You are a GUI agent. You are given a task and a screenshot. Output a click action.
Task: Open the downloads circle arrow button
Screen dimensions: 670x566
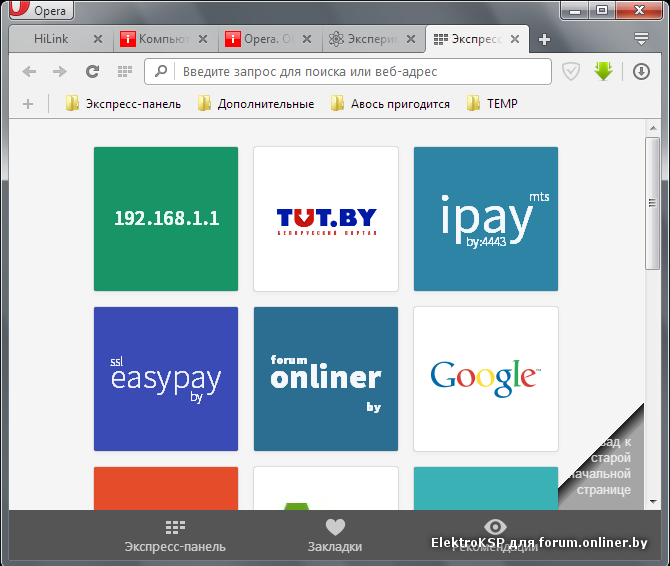pos(641,71)
